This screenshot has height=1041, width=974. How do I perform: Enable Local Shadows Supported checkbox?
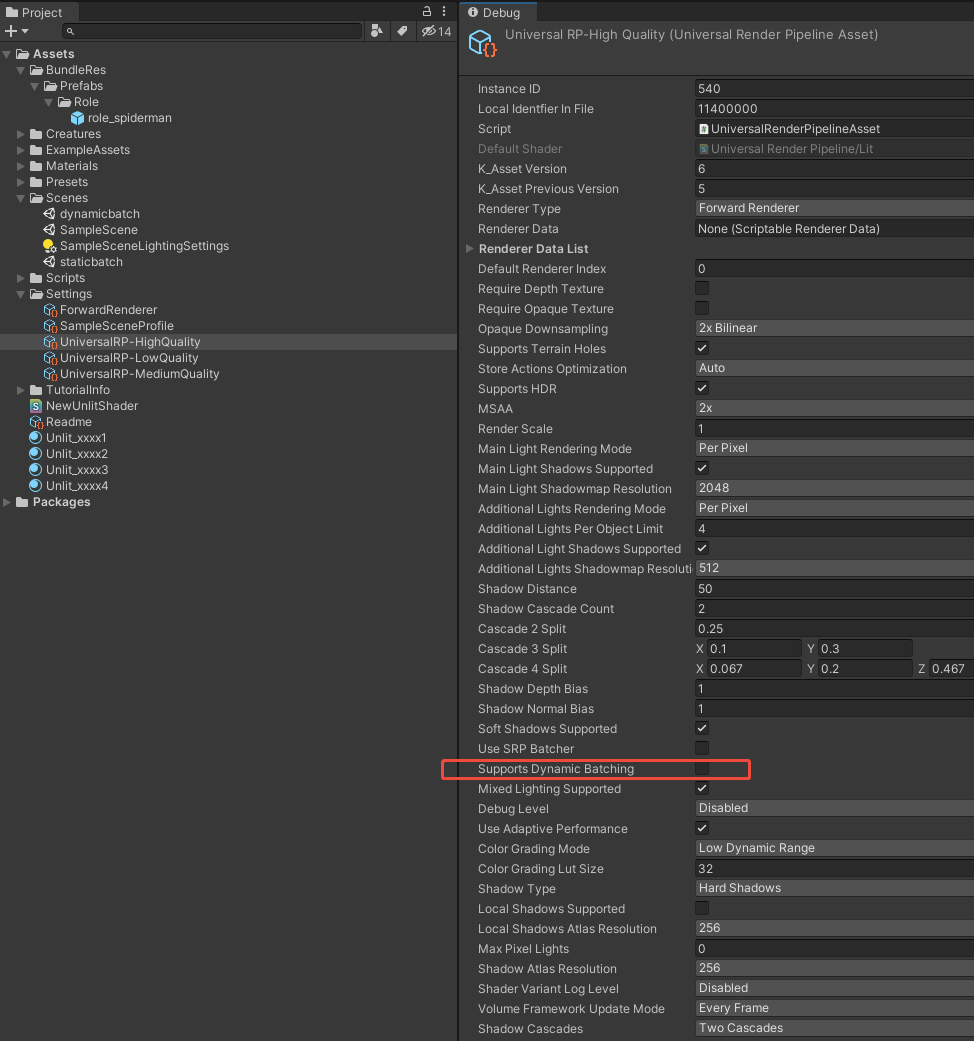point(702,908)
